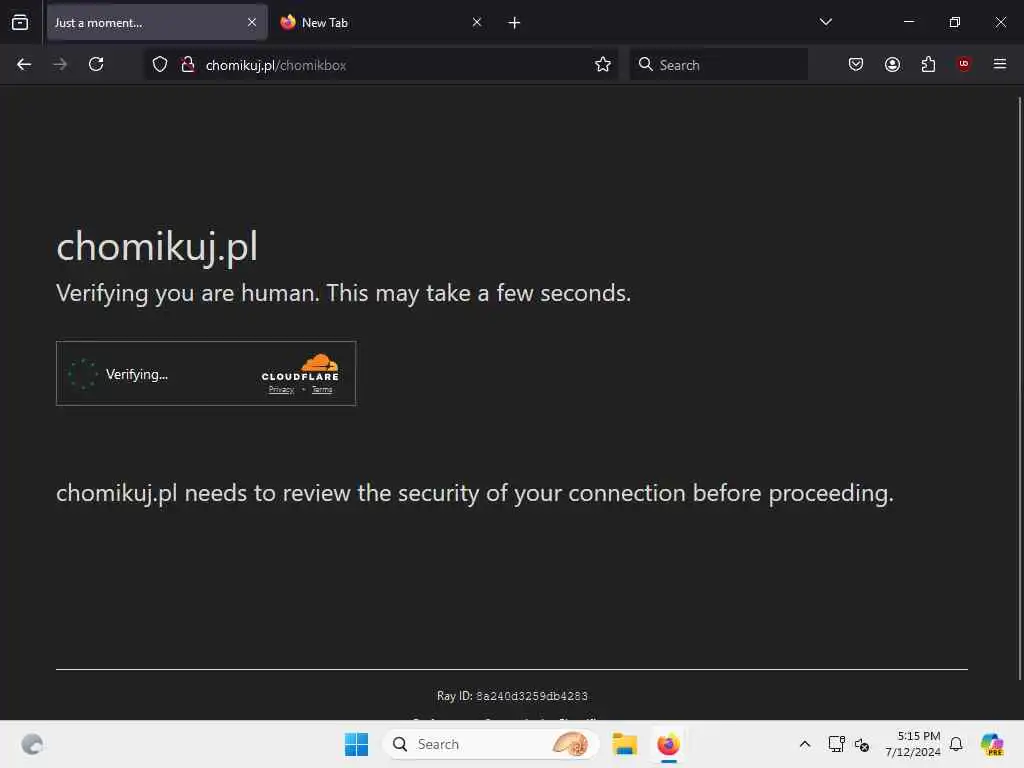Switch to 'Just a moment...' tab

click(157, 22)
